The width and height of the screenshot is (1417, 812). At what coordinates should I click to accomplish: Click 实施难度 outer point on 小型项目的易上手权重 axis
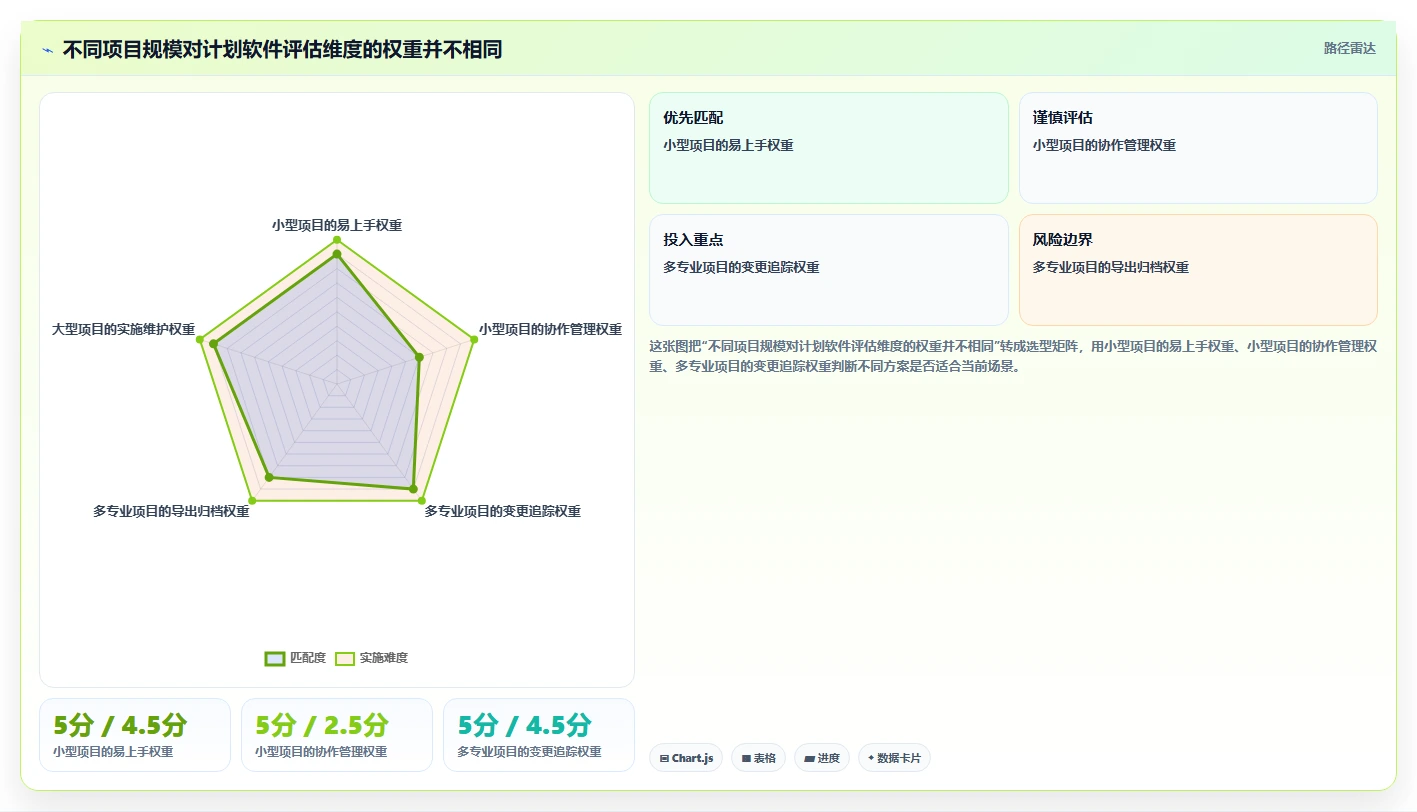point(337,240)
